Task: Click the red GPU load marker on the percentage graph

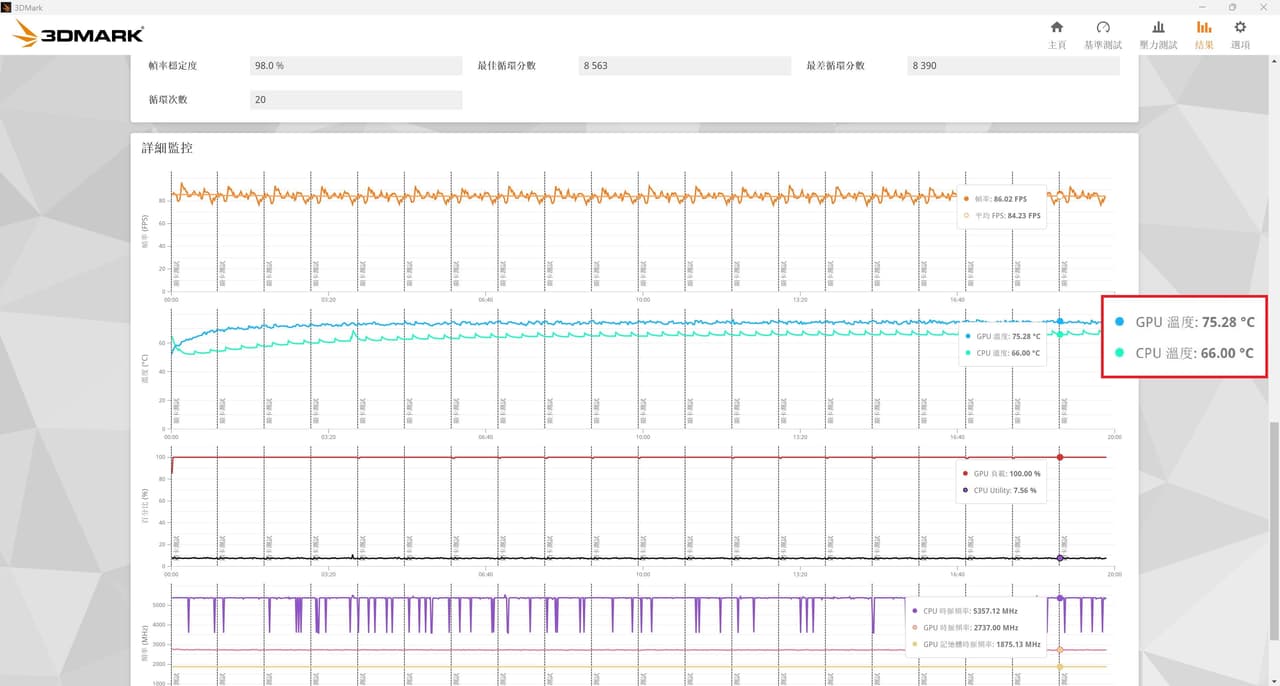Action: coord(1060,457)
